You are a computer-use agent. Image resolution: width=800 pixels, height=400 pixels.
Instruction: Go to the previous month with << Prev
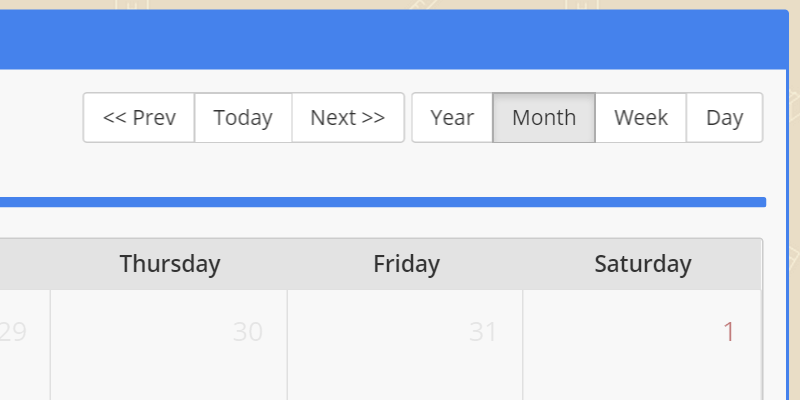click(x=139, y=118)
